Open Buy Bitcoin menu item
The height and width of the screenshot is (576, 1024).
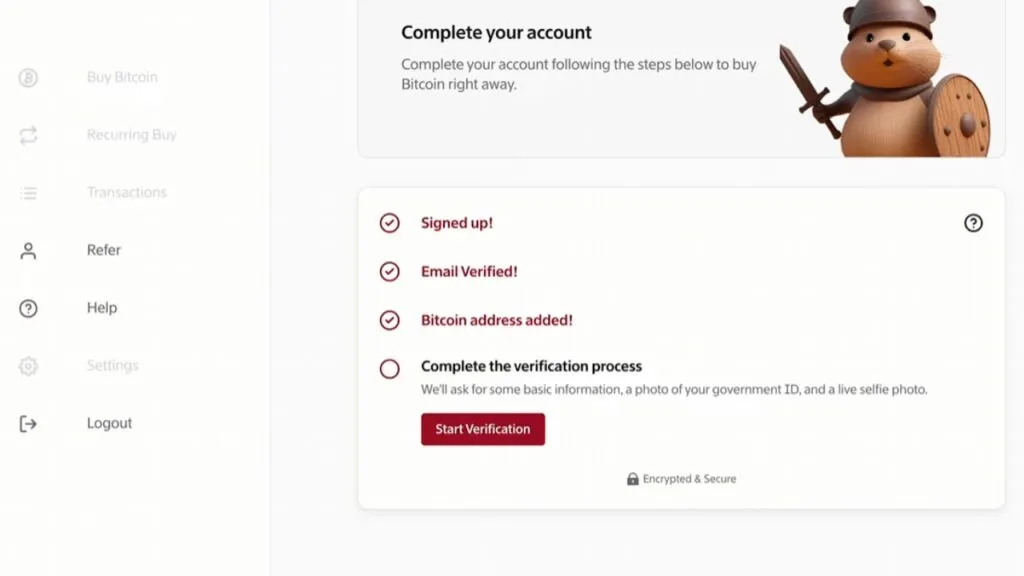pyautogui.click(x=122, y=77)
